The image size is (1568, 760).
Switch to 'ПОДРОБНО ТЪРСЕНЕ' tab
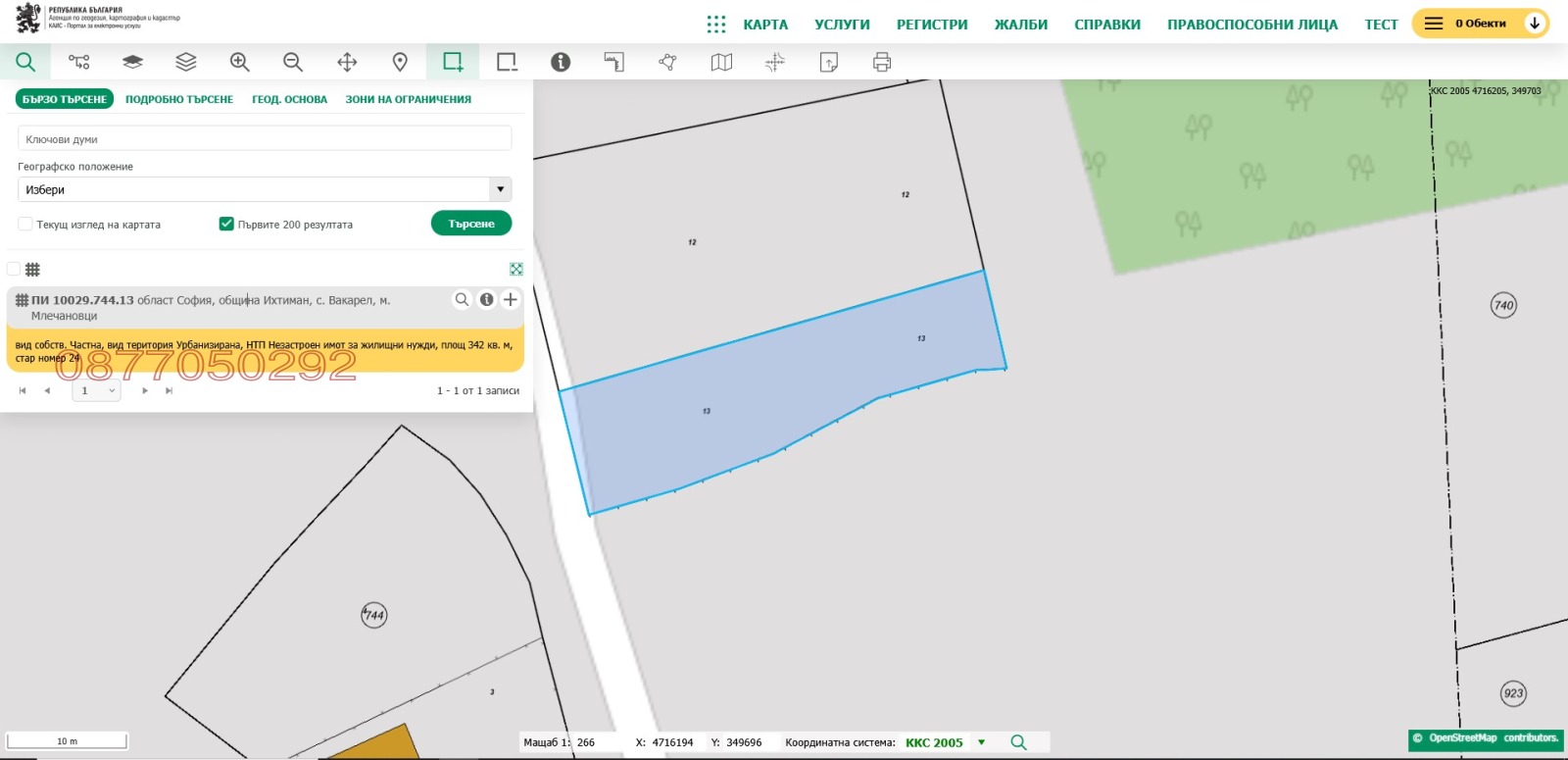point(179,99)
